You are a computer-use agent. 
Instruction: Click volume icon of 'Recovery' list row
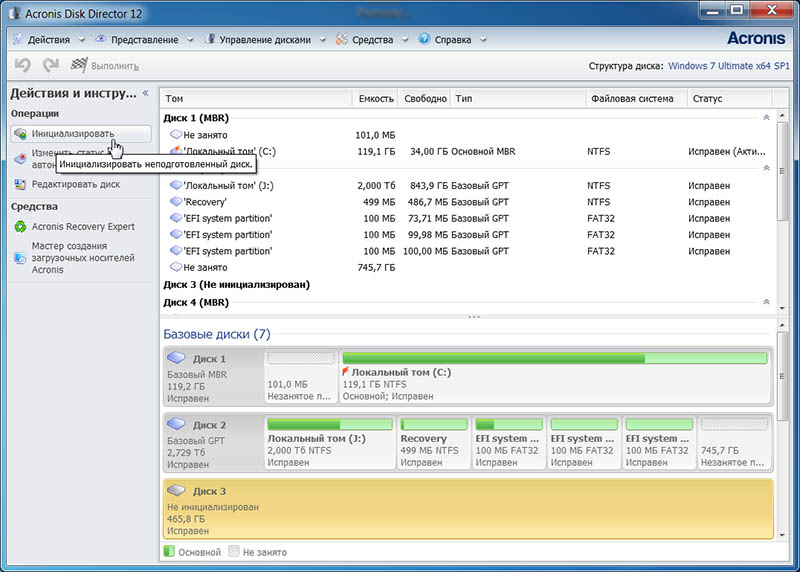click(x=176, y=202)
